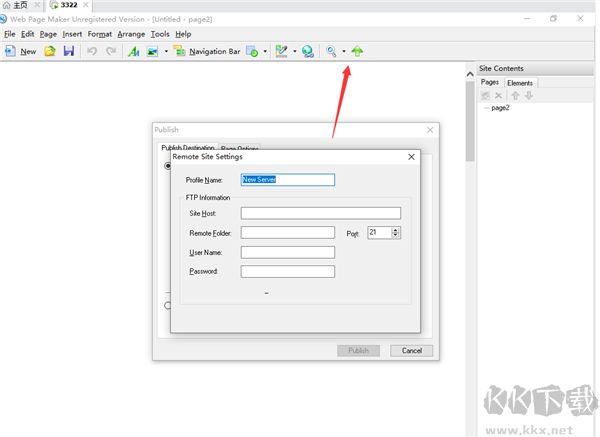Expand the Insert Image dropdown arrow
The height and width of the screenshot is (437, 600).
(166, 51)
